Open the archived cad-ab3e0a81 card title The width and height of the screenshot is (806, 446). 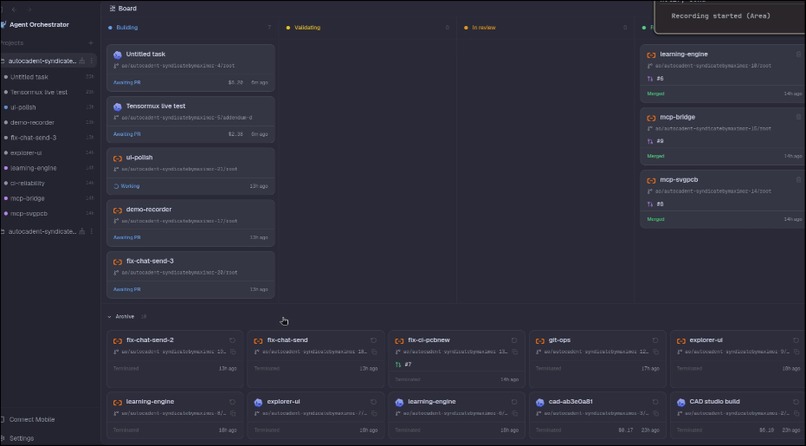pos(571,402)
